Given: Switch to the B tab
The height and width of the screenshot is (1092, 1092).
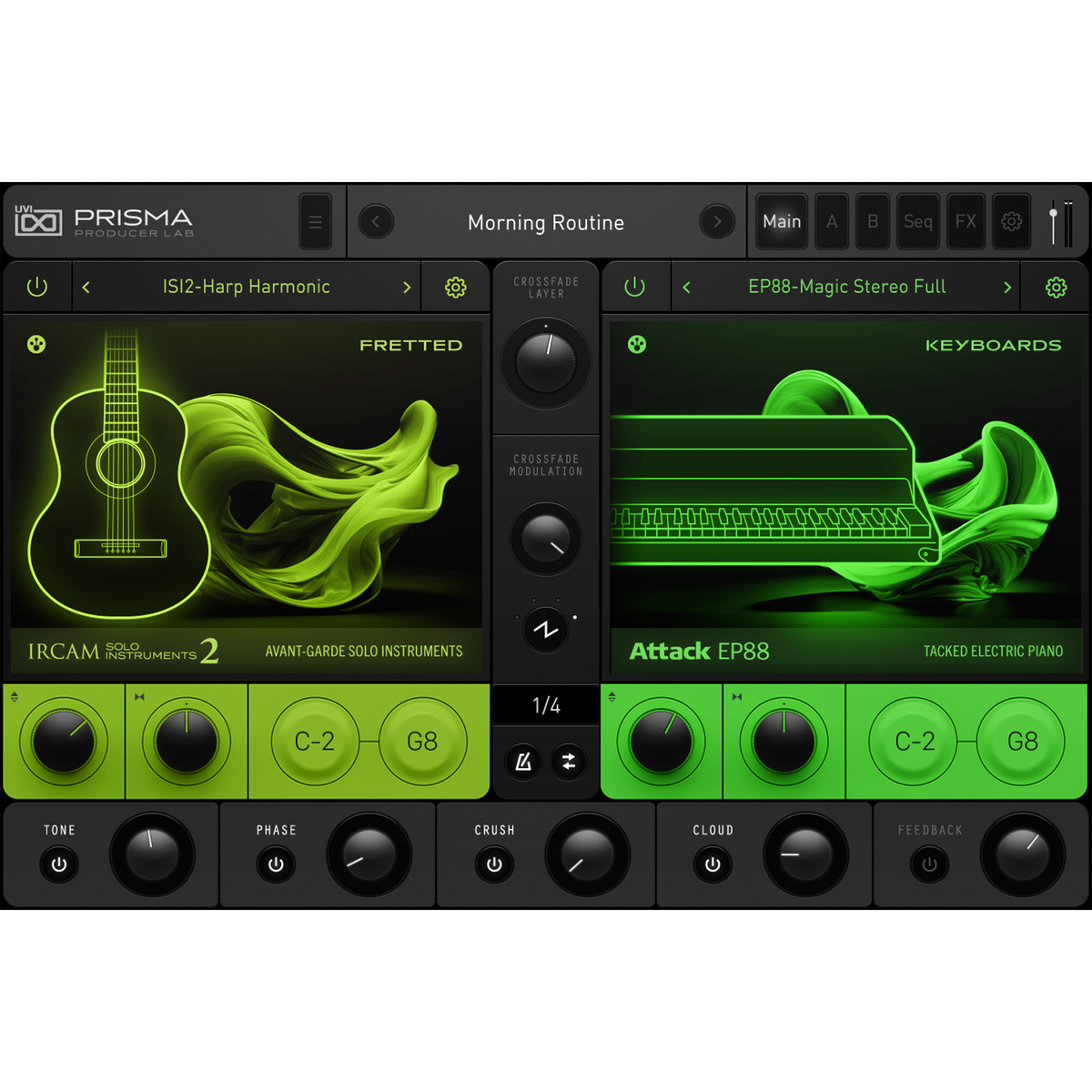Looking at the screenshot, I should [x=873, y=221].
